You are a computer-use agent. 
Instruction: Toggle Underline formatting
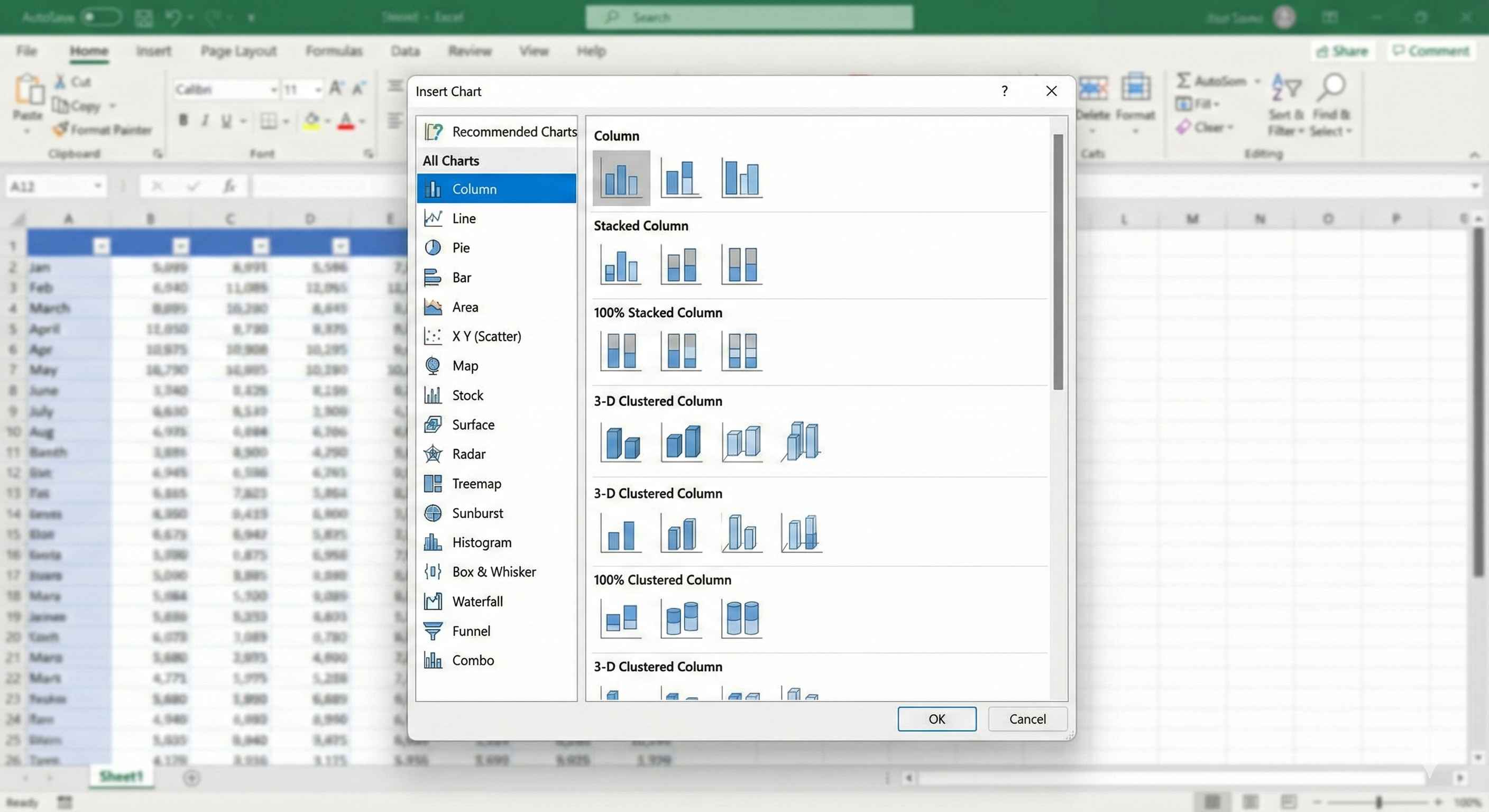[x=226, y=120]
